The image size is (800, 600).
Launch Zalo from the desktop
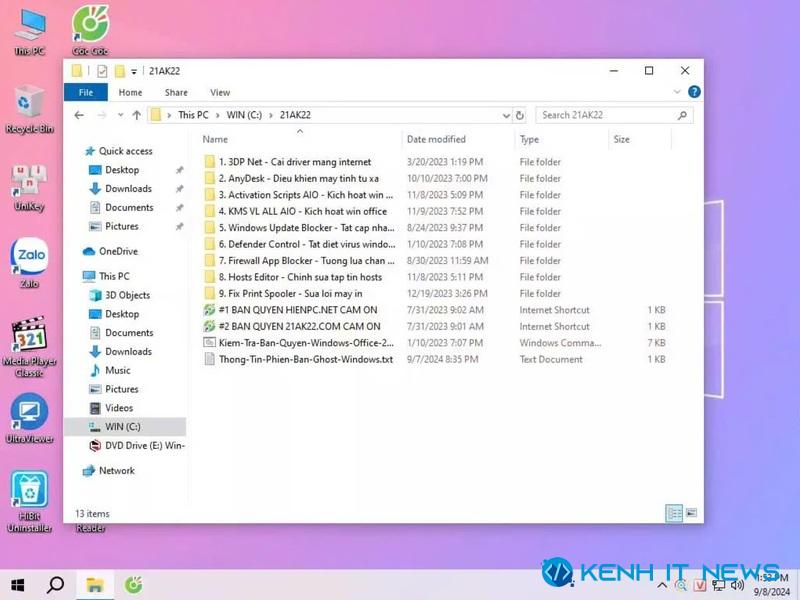click(x=29, y=263)
